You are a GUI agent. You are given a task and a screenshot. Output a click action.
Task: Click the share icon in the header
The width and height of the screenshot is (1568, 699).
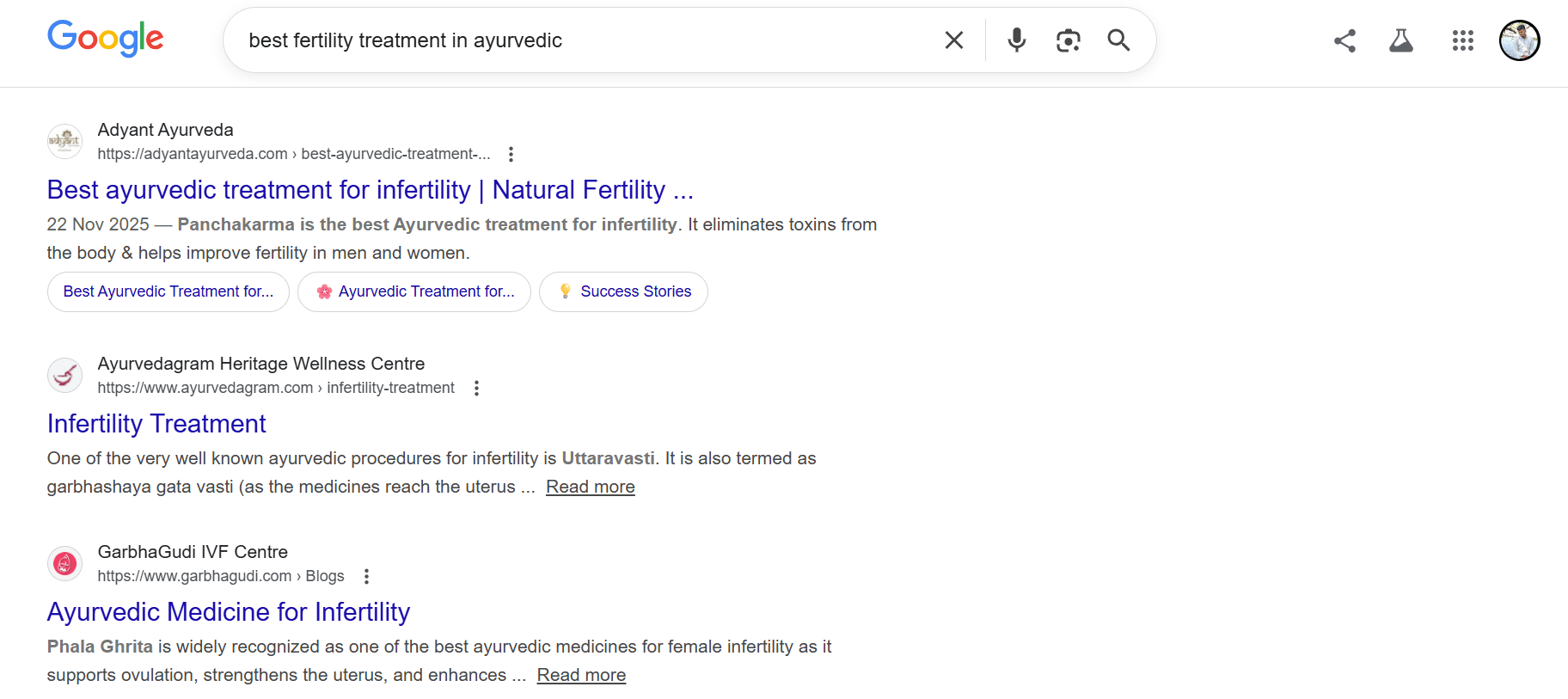(x=1344, y=40)
